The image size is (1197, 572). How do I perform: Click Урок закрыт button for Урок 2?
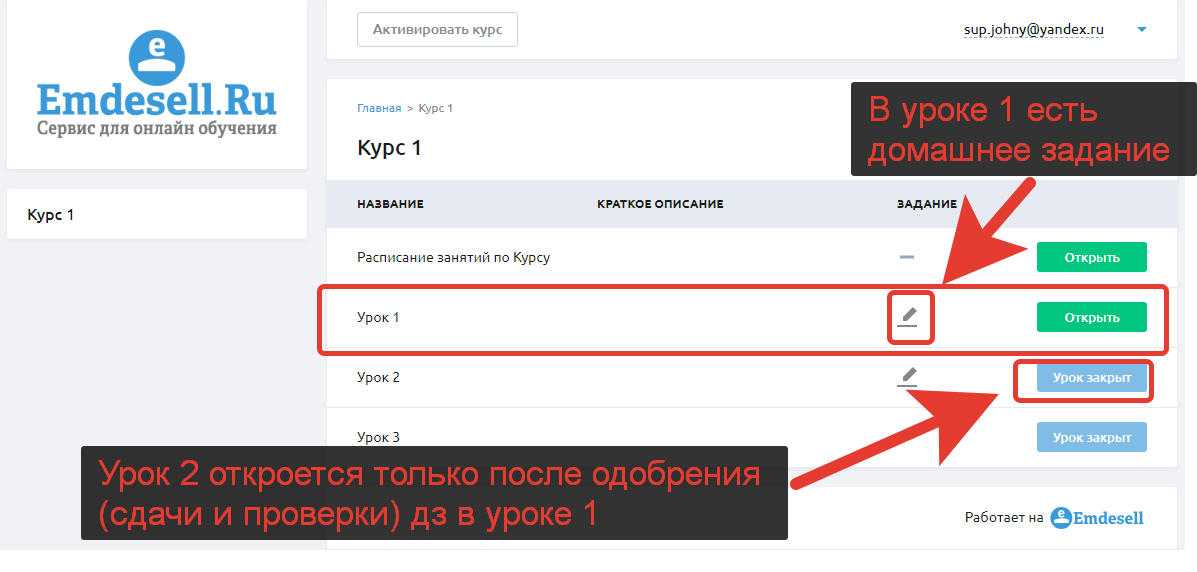tap(1092, 377)
